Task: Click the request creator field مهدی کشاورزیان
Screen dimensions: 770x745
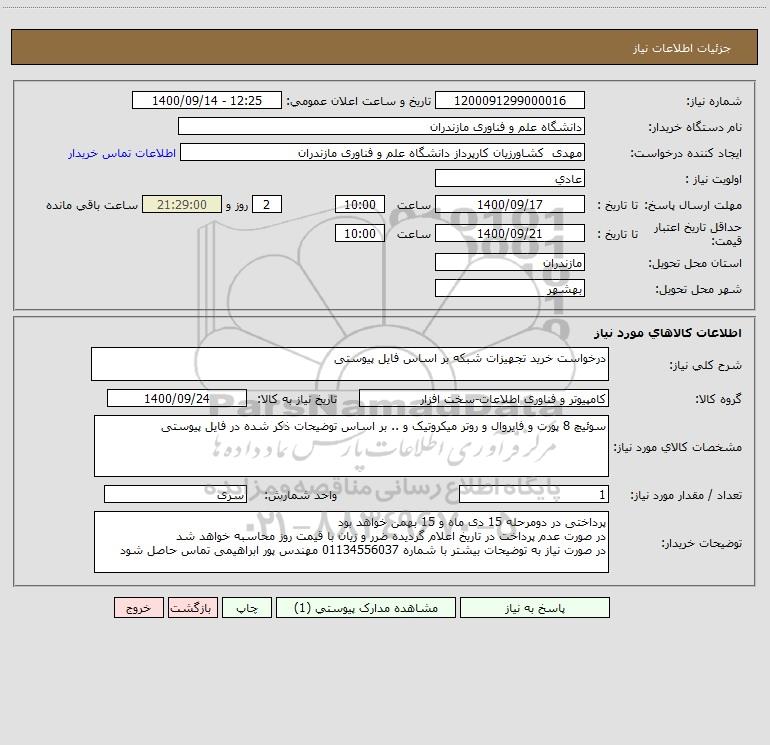Action: point(382,152)
